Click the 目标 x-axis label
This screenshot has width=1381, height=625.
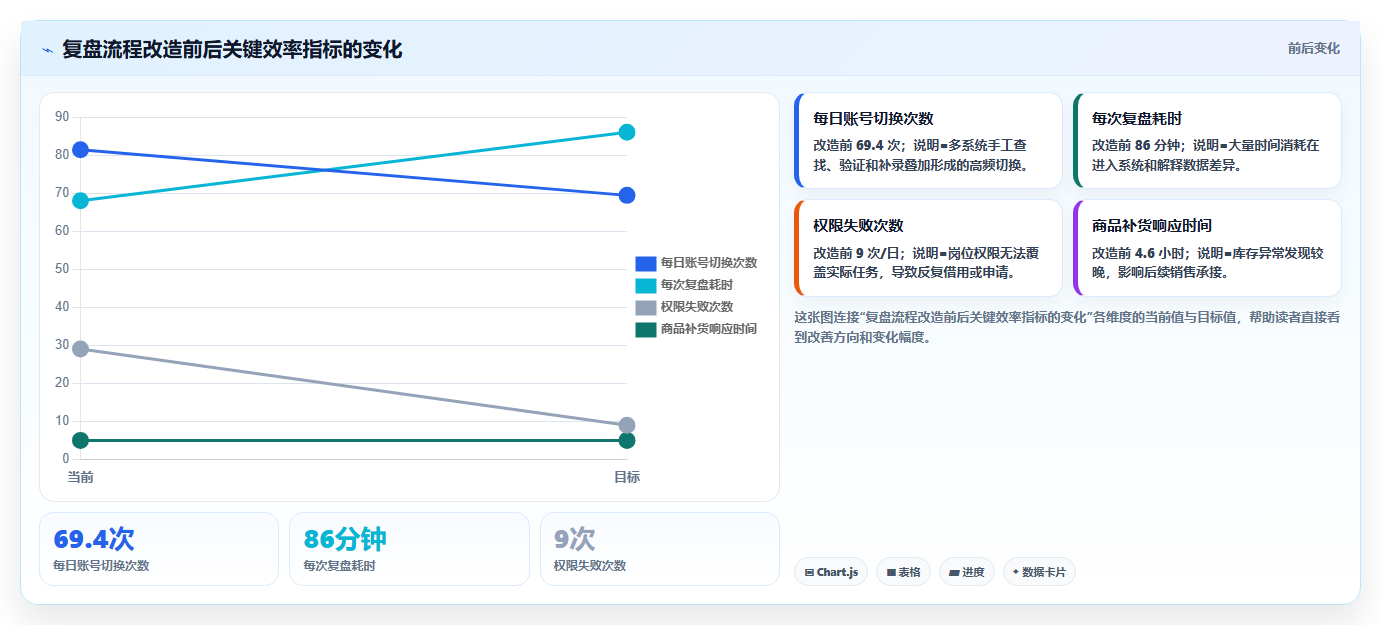point(627,477)
